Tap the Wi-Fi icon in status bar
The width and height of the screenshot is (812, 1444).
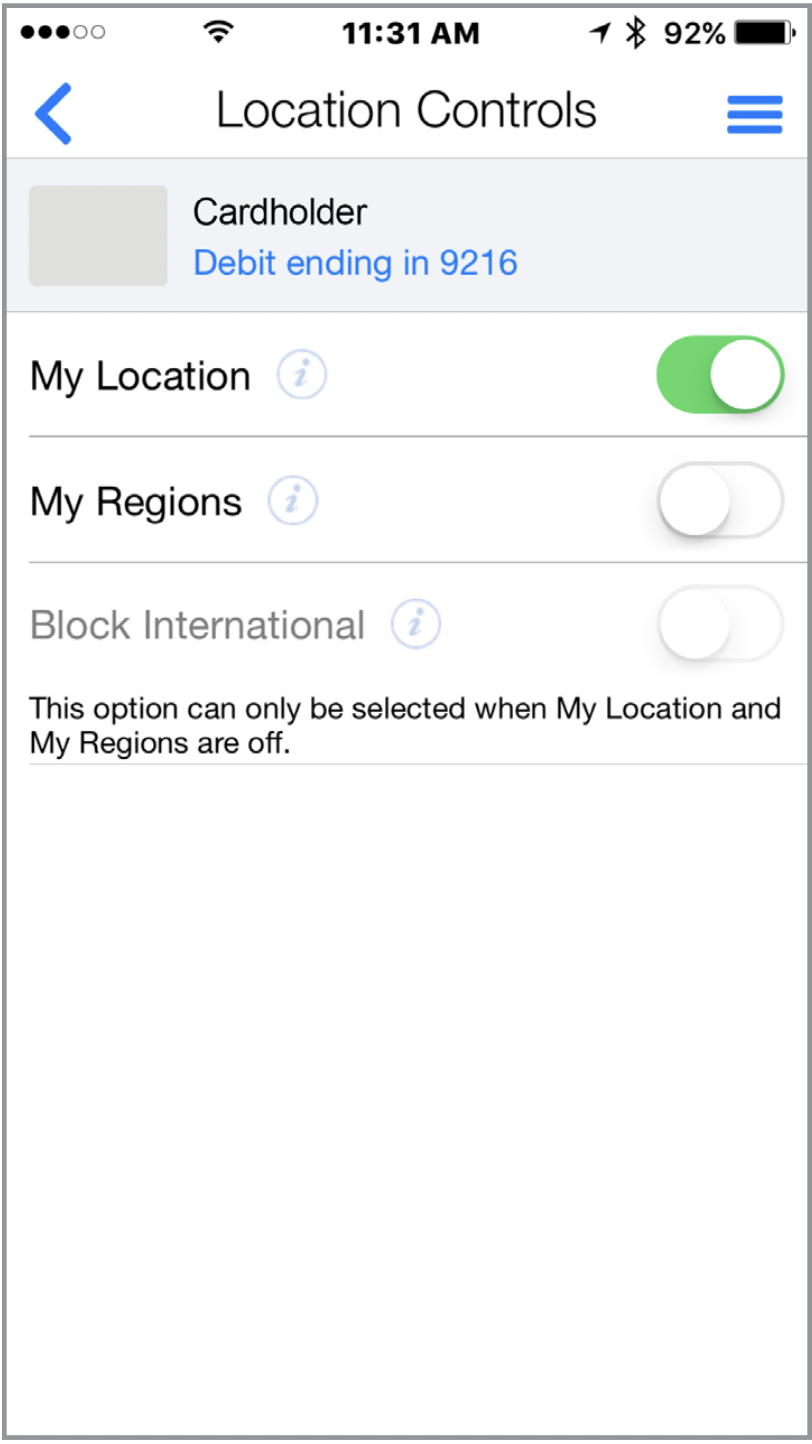coord(216,33)
